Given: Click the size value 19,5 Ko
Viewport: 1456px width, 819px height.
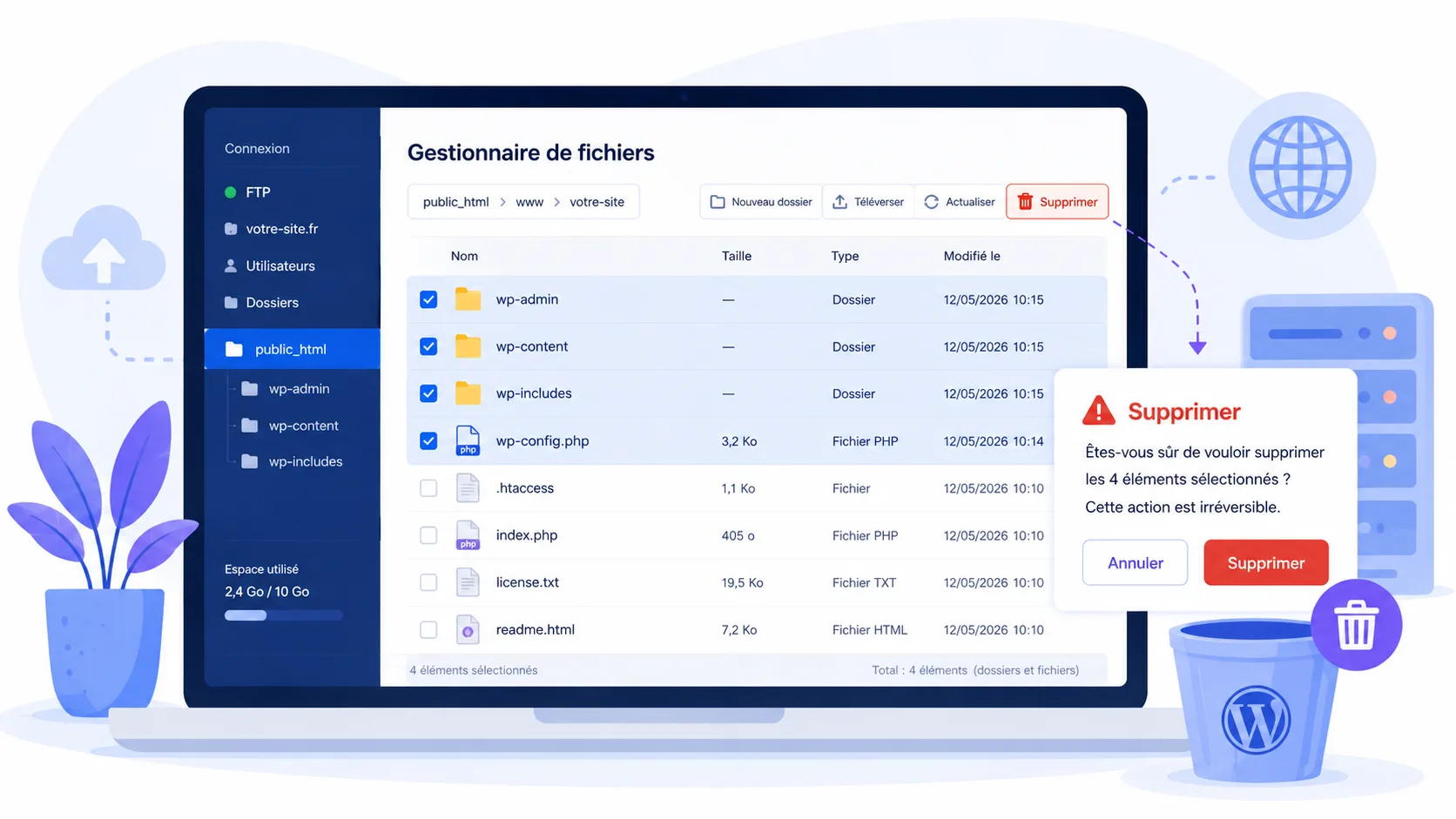Looking at the screenshot, I should tap(742, 582).
